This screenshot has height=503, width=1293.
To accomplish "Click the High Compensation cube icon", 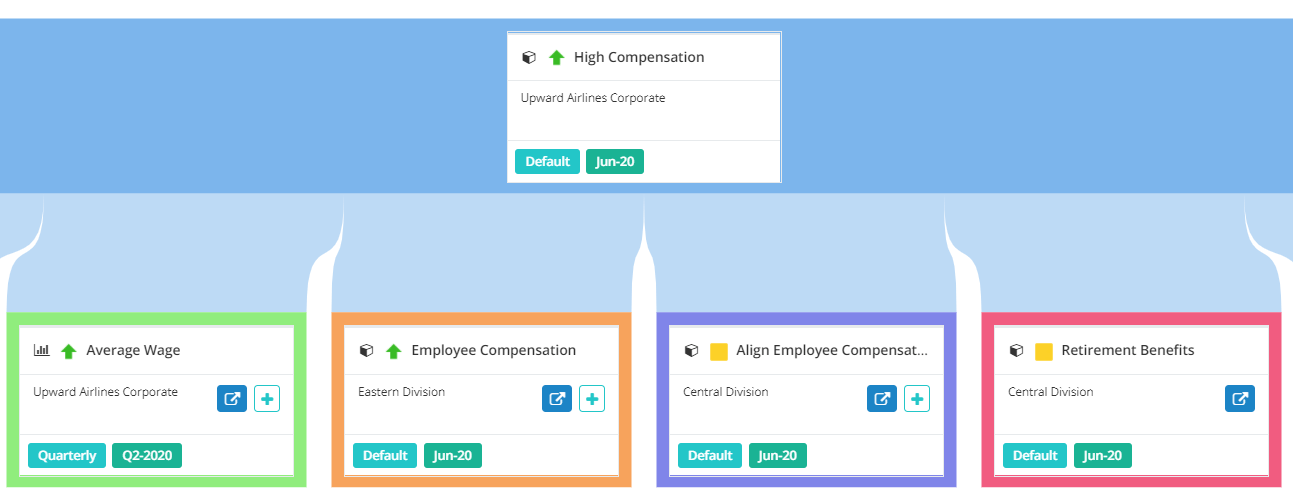I will (529, 57).
